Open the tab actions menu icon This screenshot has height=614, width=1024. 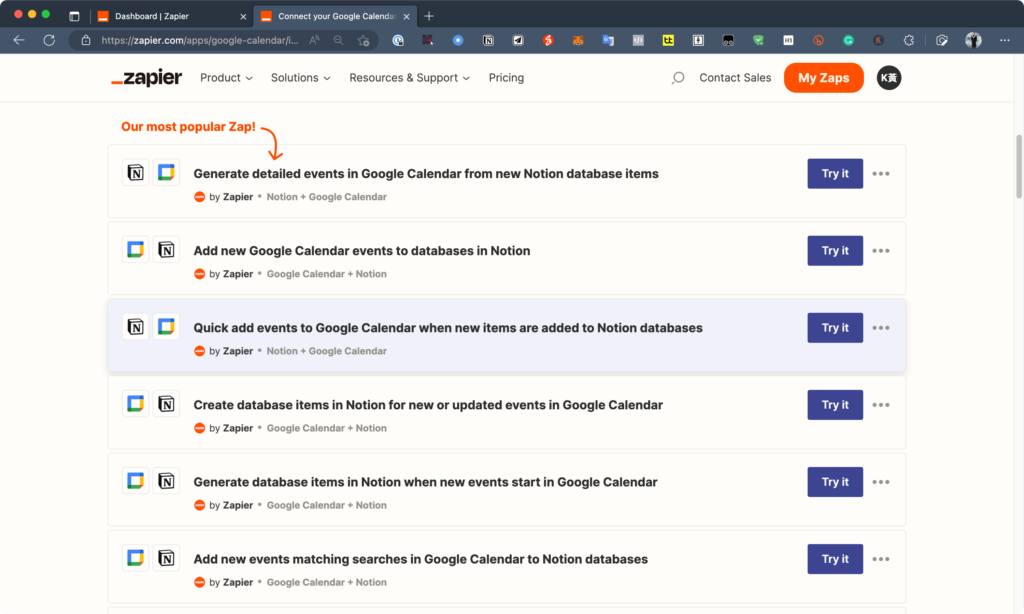coord(74,16)
